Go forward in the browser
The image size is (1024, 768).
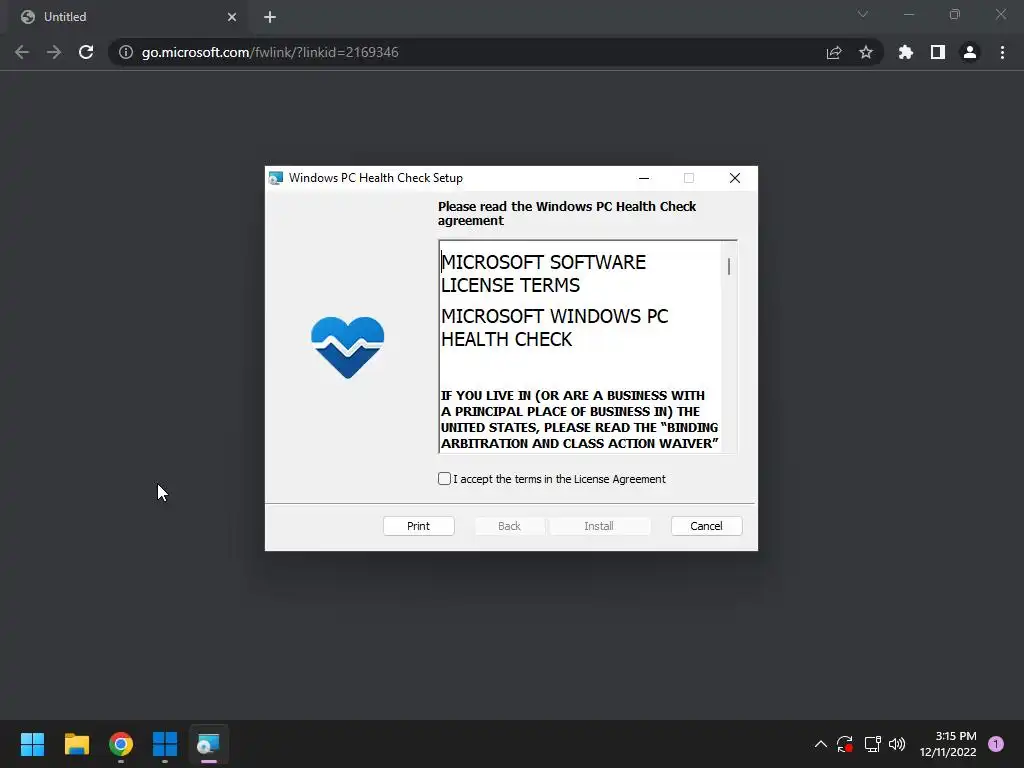click(x=54, y=52)
